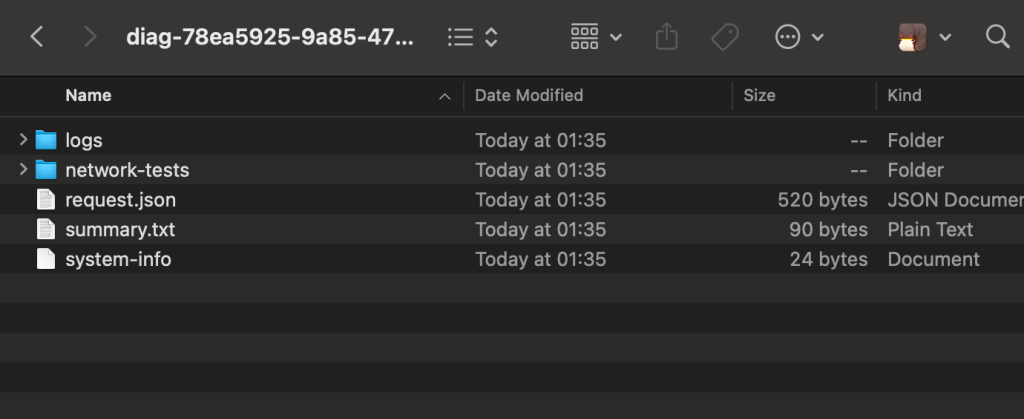Open the Group By grid dropdown
Viewport: 1024px width, 419px height.
point(596,37)
